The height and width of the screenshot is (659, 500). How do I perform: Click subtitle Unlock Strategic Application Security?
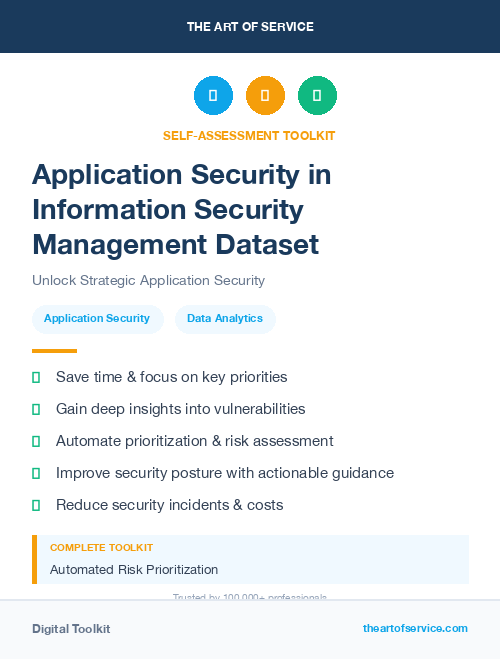[x=149, y=280]
